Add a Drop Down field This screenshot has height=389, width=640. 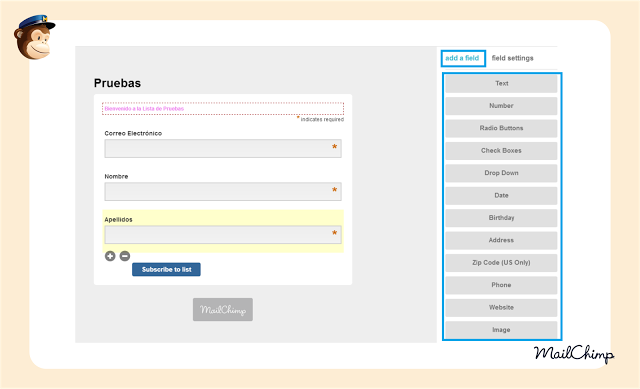501,173
